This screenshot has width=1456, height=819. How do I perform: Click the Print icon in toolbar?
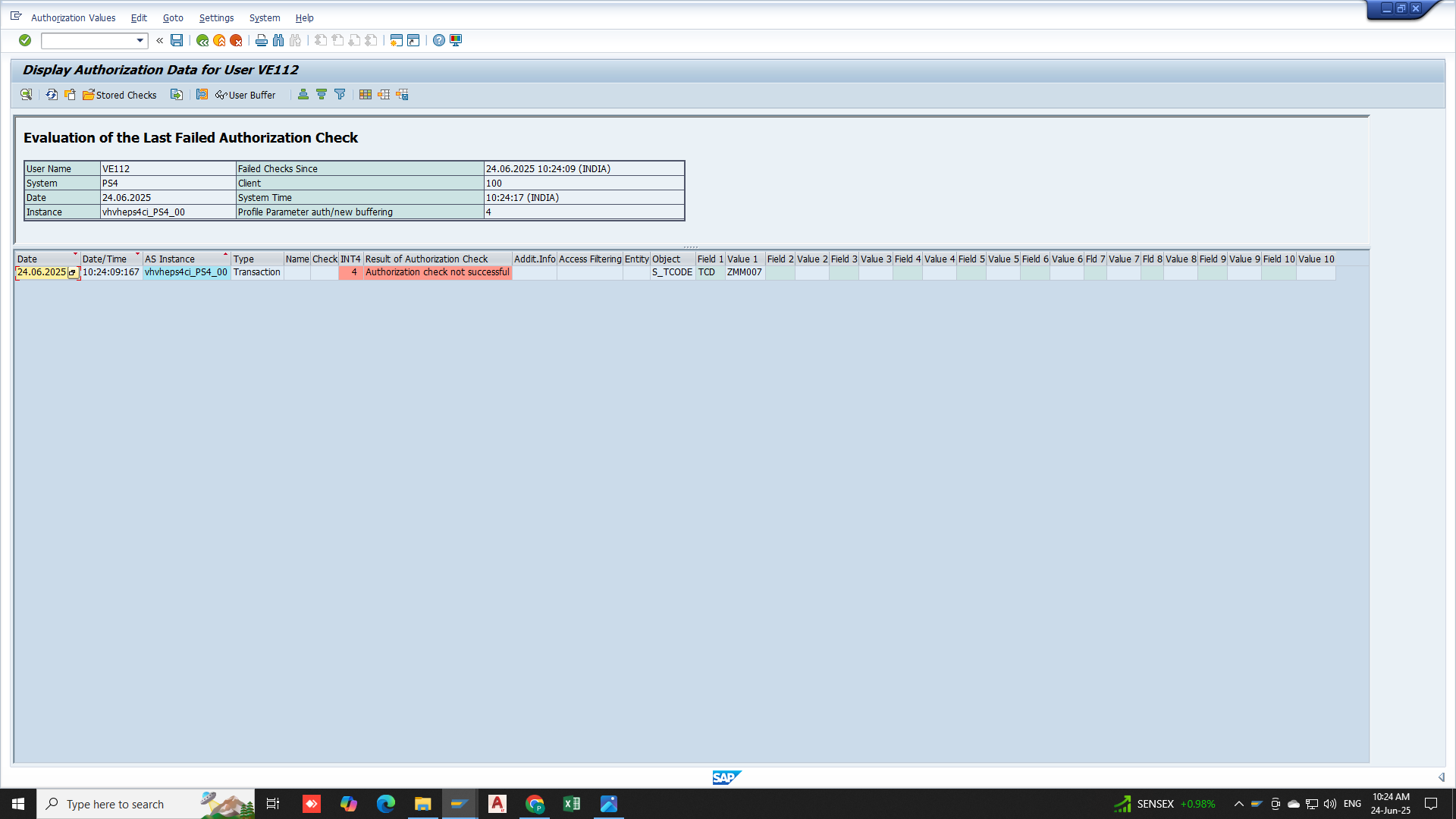(262, 40)
